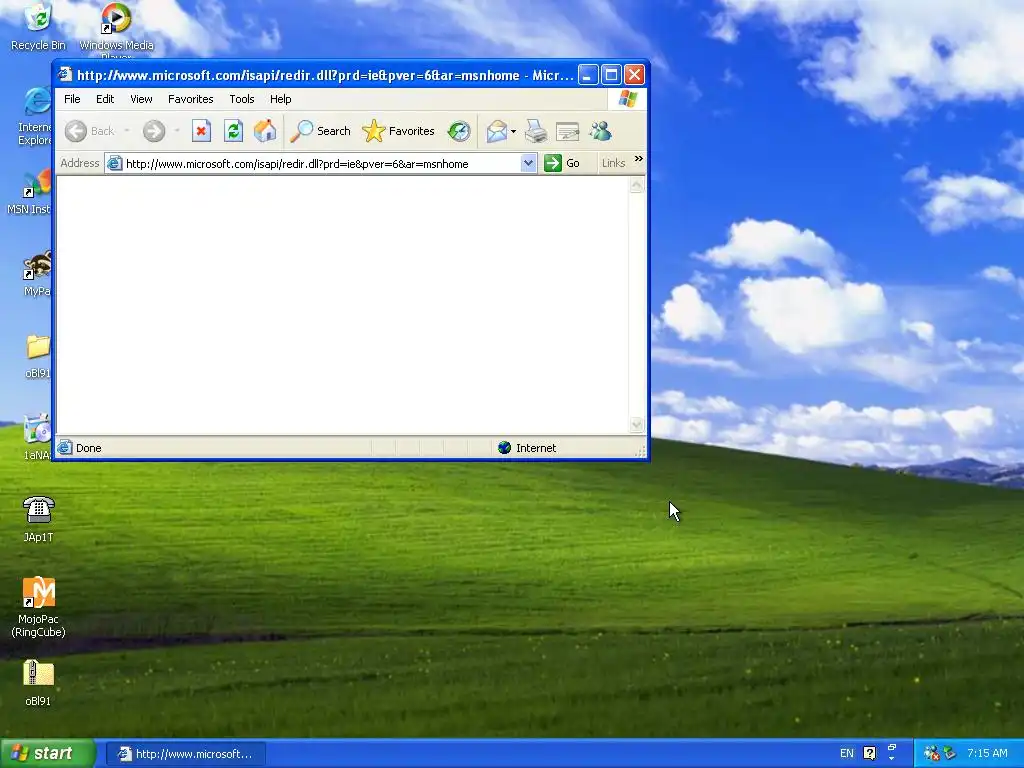Open the Edit menu
Image resolution: width=1024 pixels, height=768 pixels.
click(105, 99)
